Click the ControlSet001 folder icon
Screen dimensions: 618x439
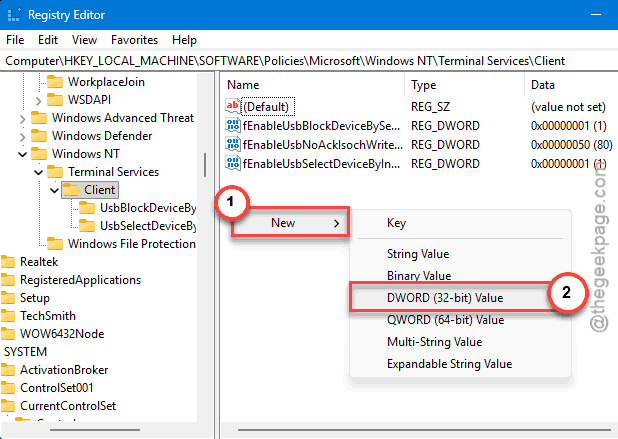click(x=8, y=388)
